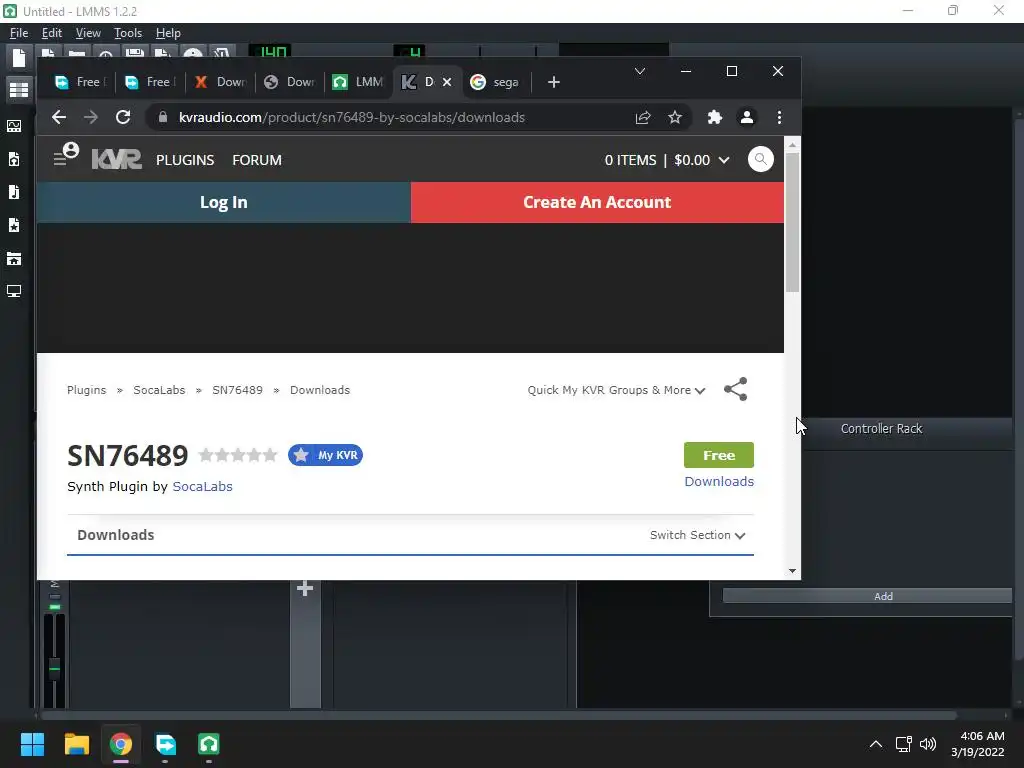This screenshot has width=1024, height=768.
Task: Open LMMS Song Editor grid icon
Action: (x=18, y=89)
